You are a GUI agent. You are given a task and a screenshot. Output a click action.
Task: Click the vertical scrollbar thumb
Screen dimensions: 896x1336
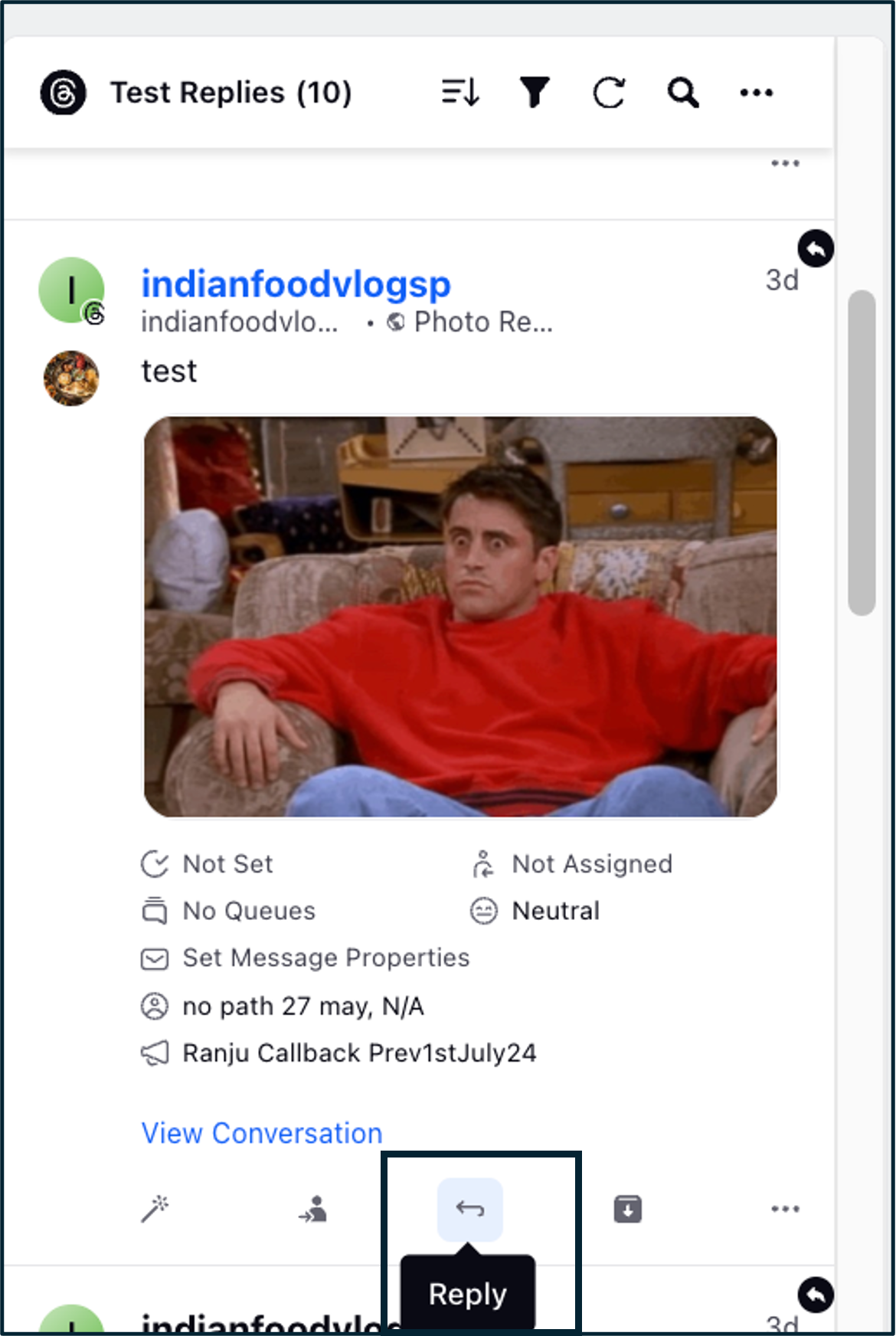(862, 452)
